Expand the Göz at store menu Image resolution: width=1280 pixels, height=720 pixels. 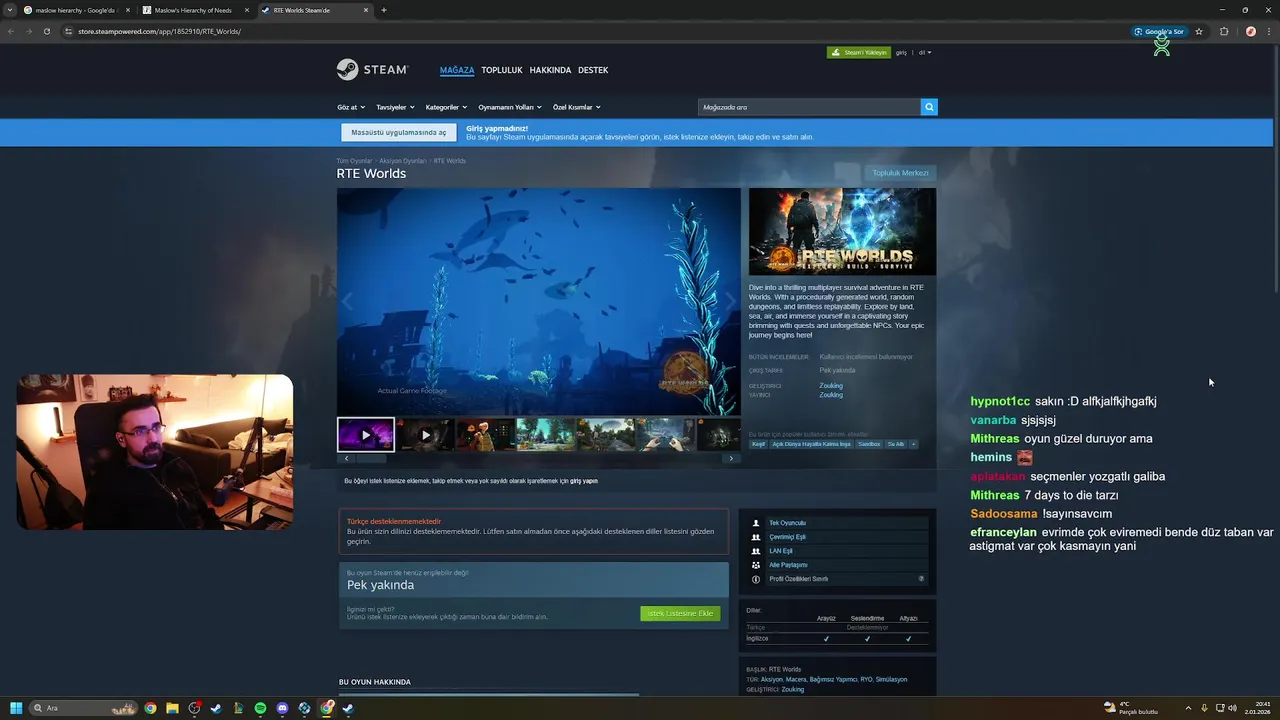(351, 107)
